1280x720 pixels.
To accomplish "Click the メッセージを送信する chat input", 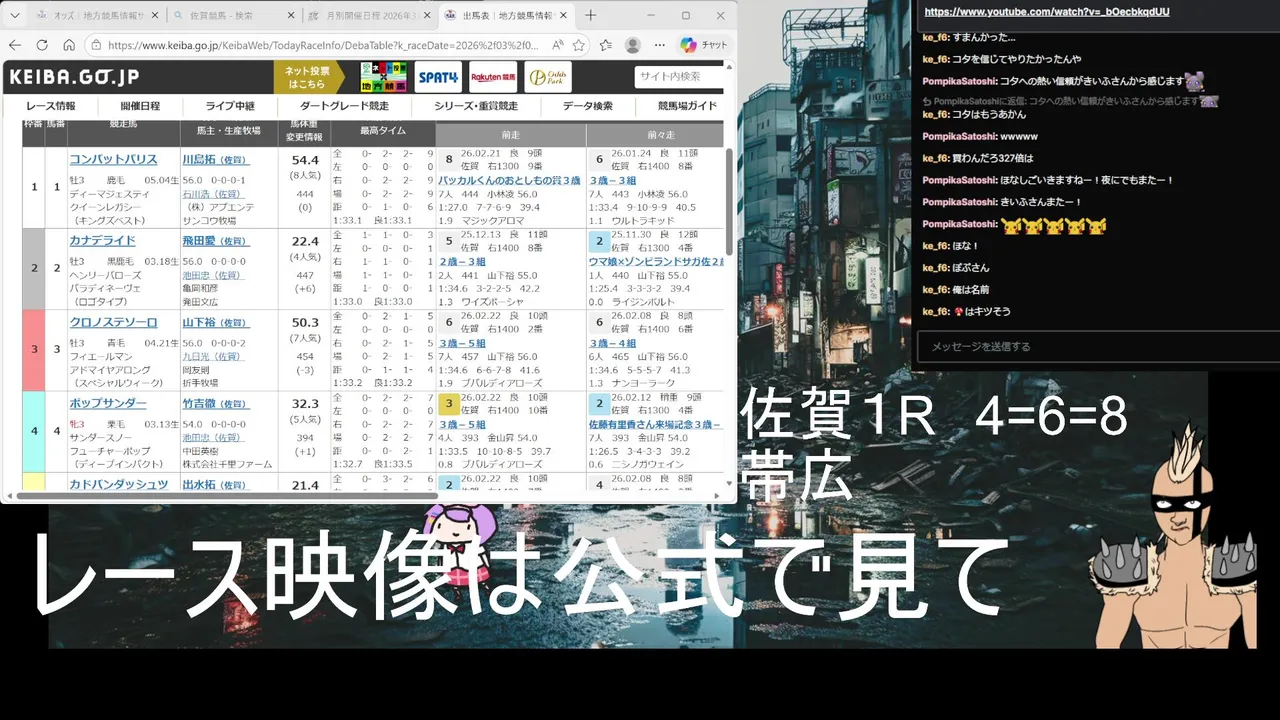I will [1097, 346].
